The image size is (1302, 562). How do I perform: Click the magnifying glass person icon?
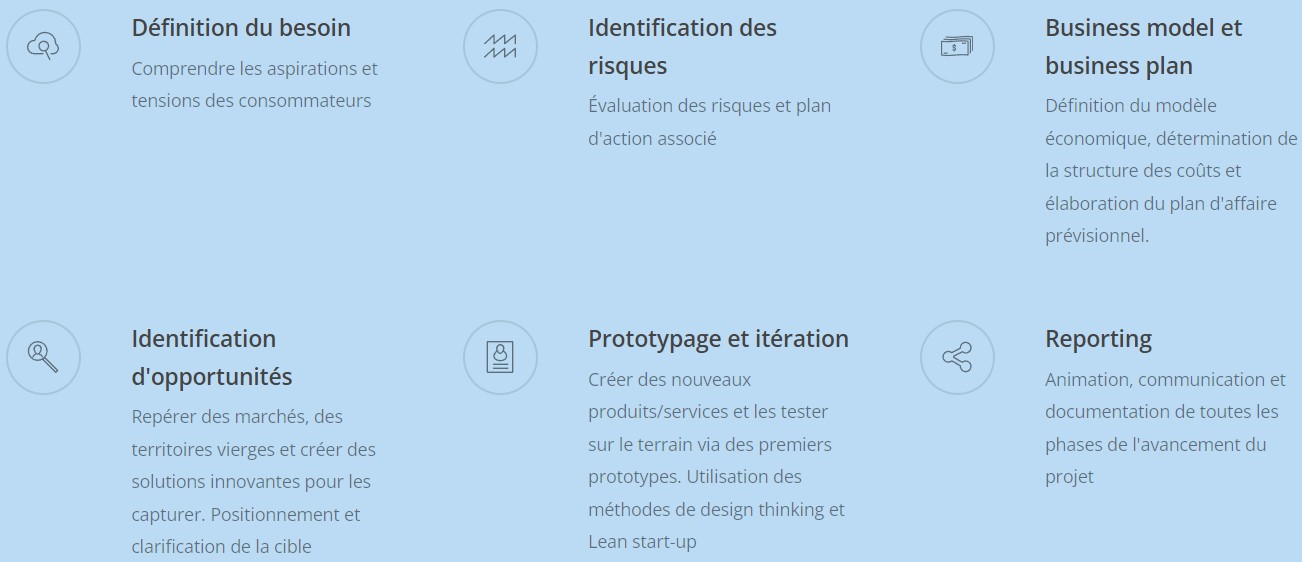[43, 357]
